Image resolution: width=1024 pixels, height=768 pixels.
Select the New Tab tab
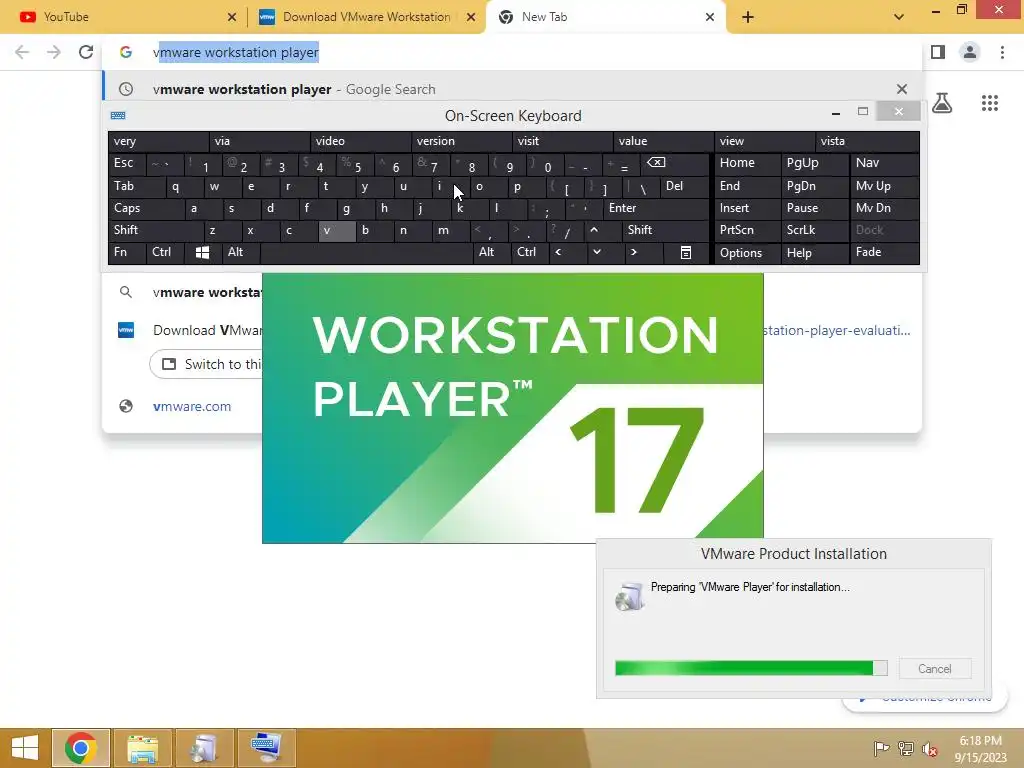pos(607,17)
